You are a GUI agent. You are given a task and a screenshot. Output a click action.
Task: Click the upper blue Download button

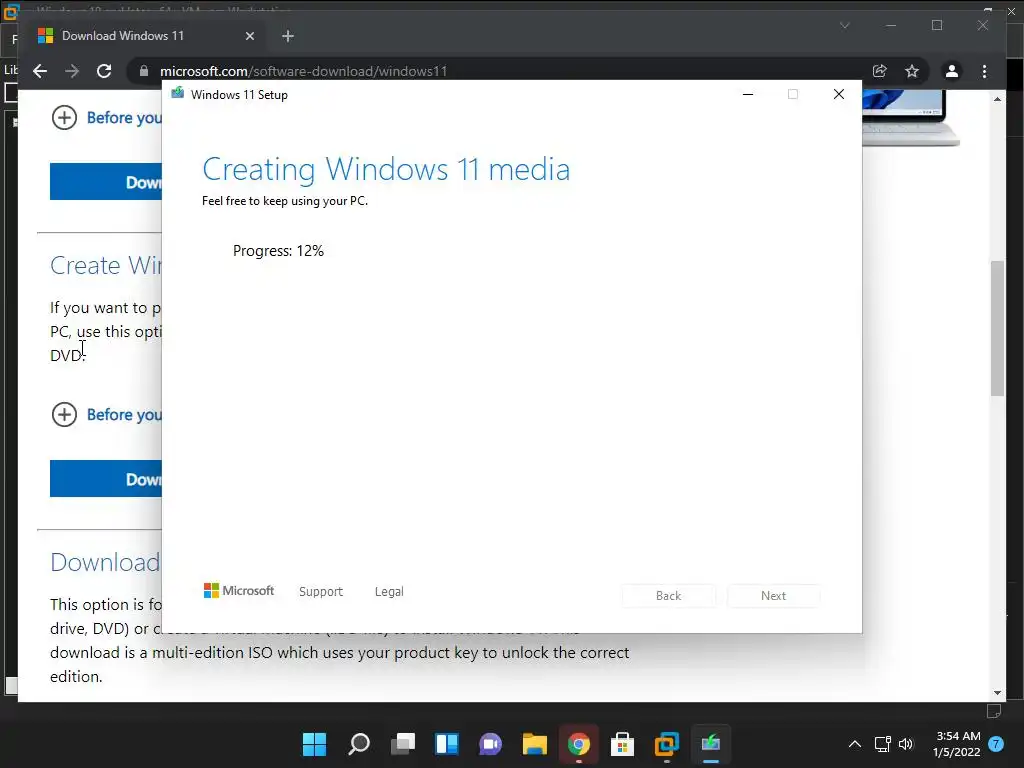[106, 182]
